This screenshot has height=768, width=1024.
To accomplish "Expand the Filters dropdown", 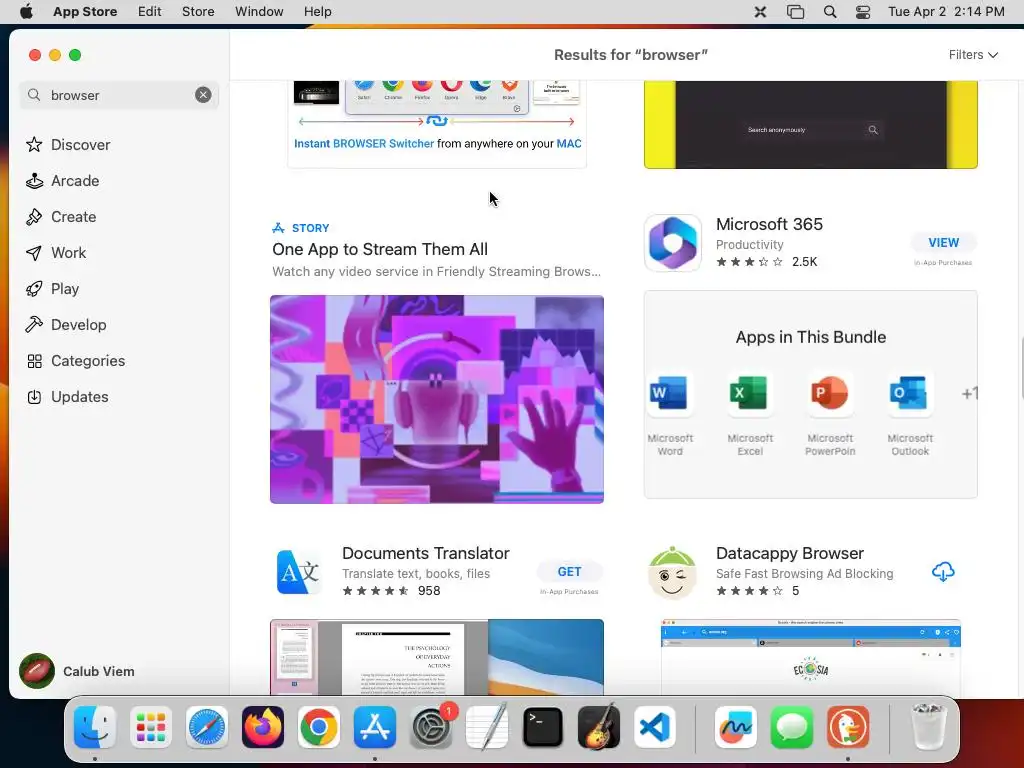I will tap(973, 55).
